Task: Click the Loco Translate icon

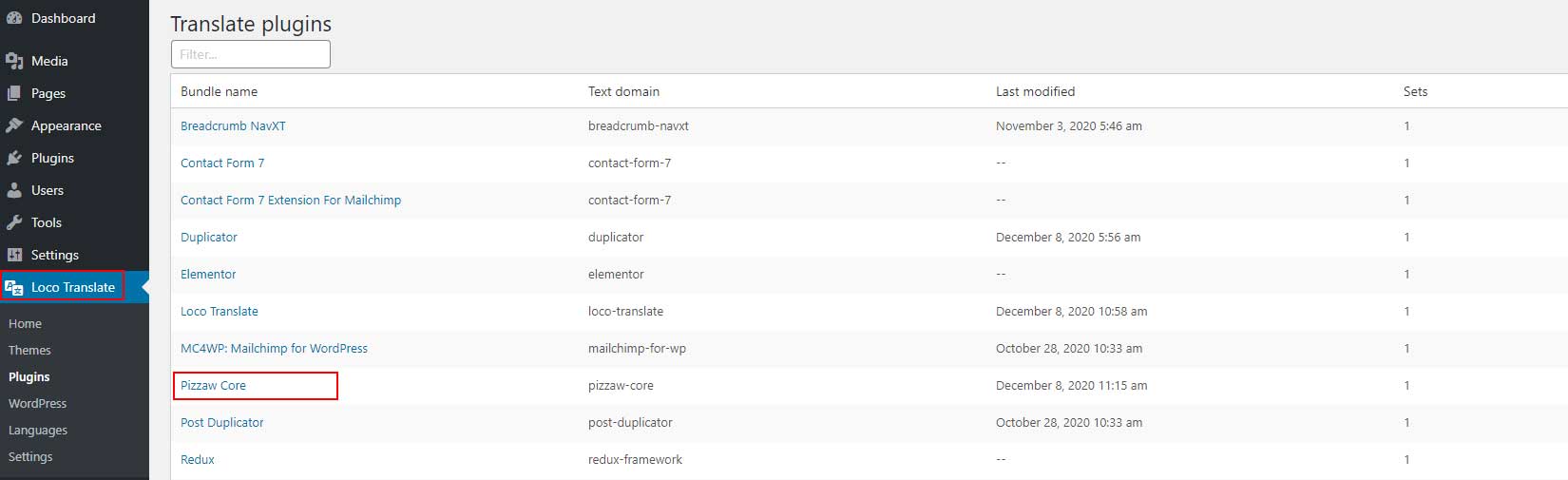Action: point(14,287)
